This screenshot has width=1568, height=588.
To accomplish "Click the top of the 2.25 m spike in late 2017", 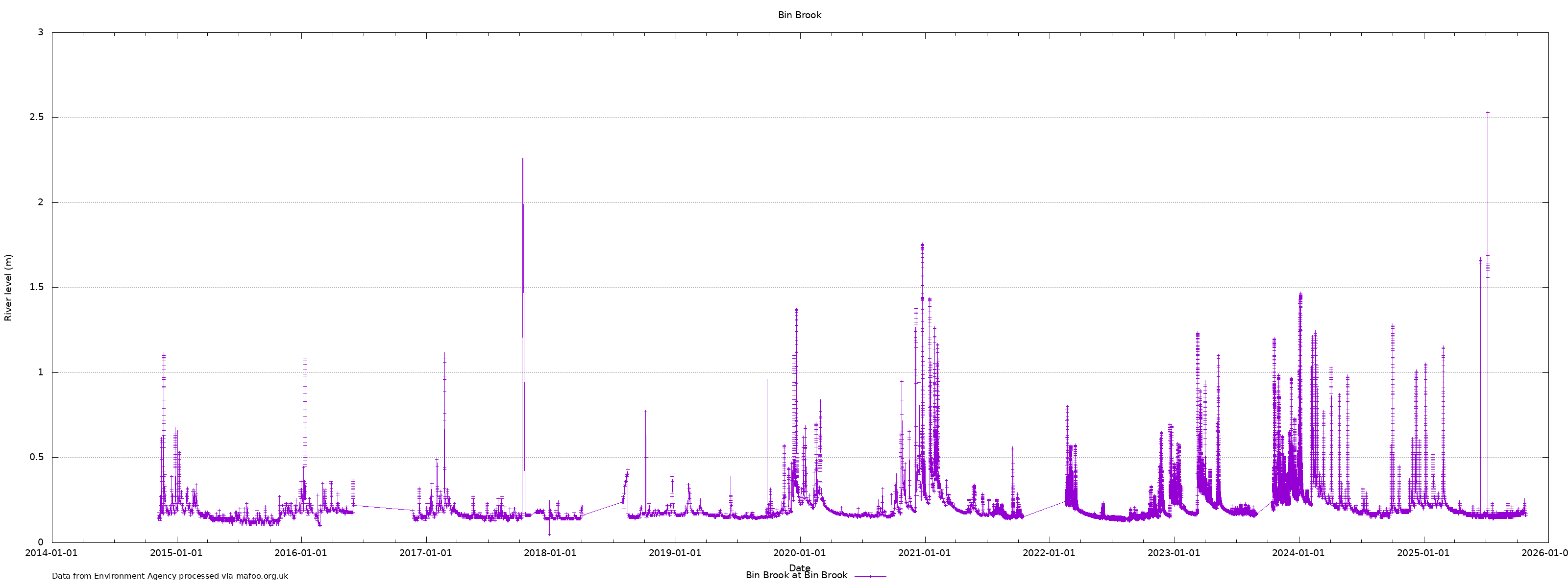I will click(522, 159).
